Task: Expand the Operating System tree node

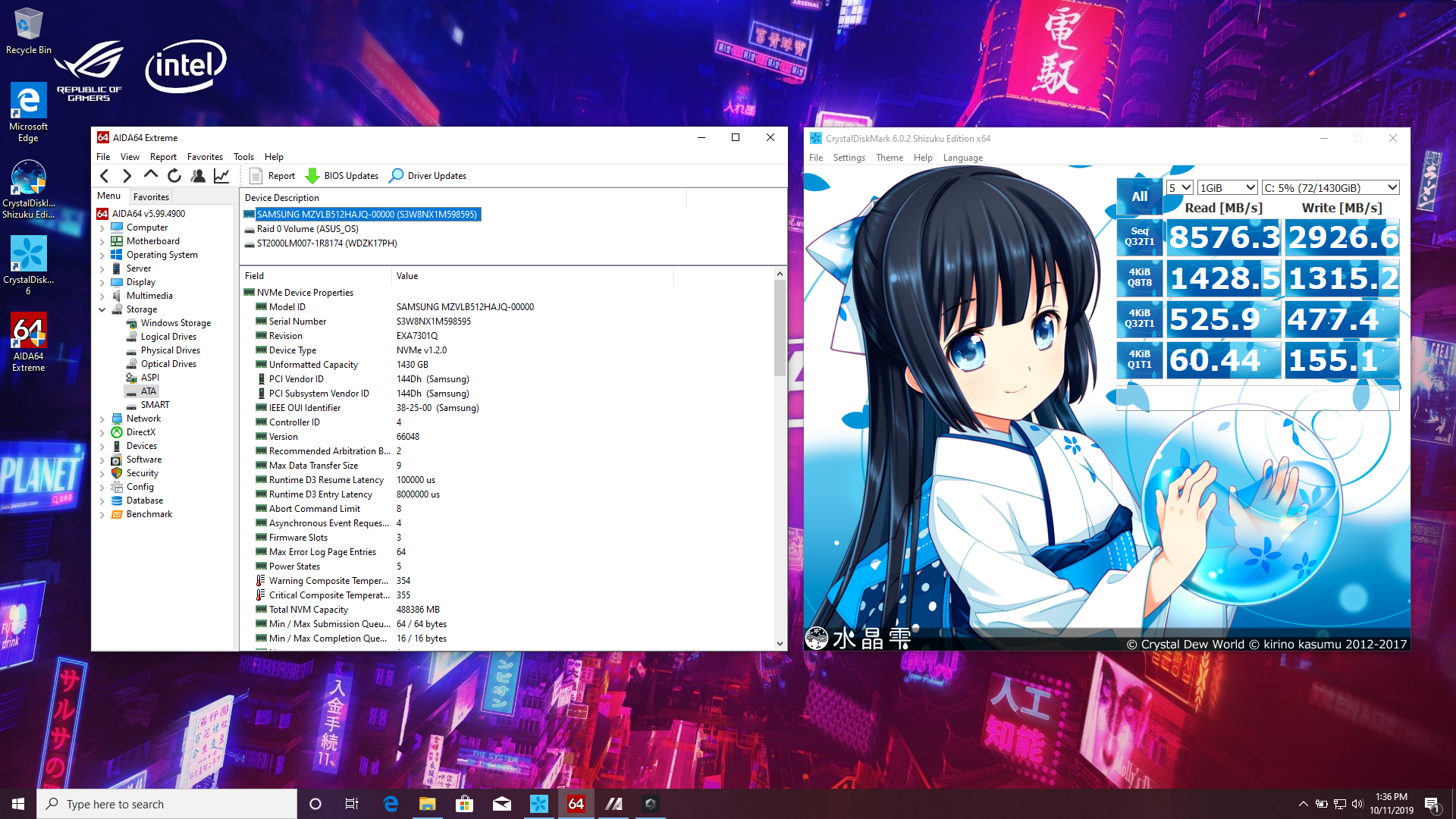Action: click(102, 255)
